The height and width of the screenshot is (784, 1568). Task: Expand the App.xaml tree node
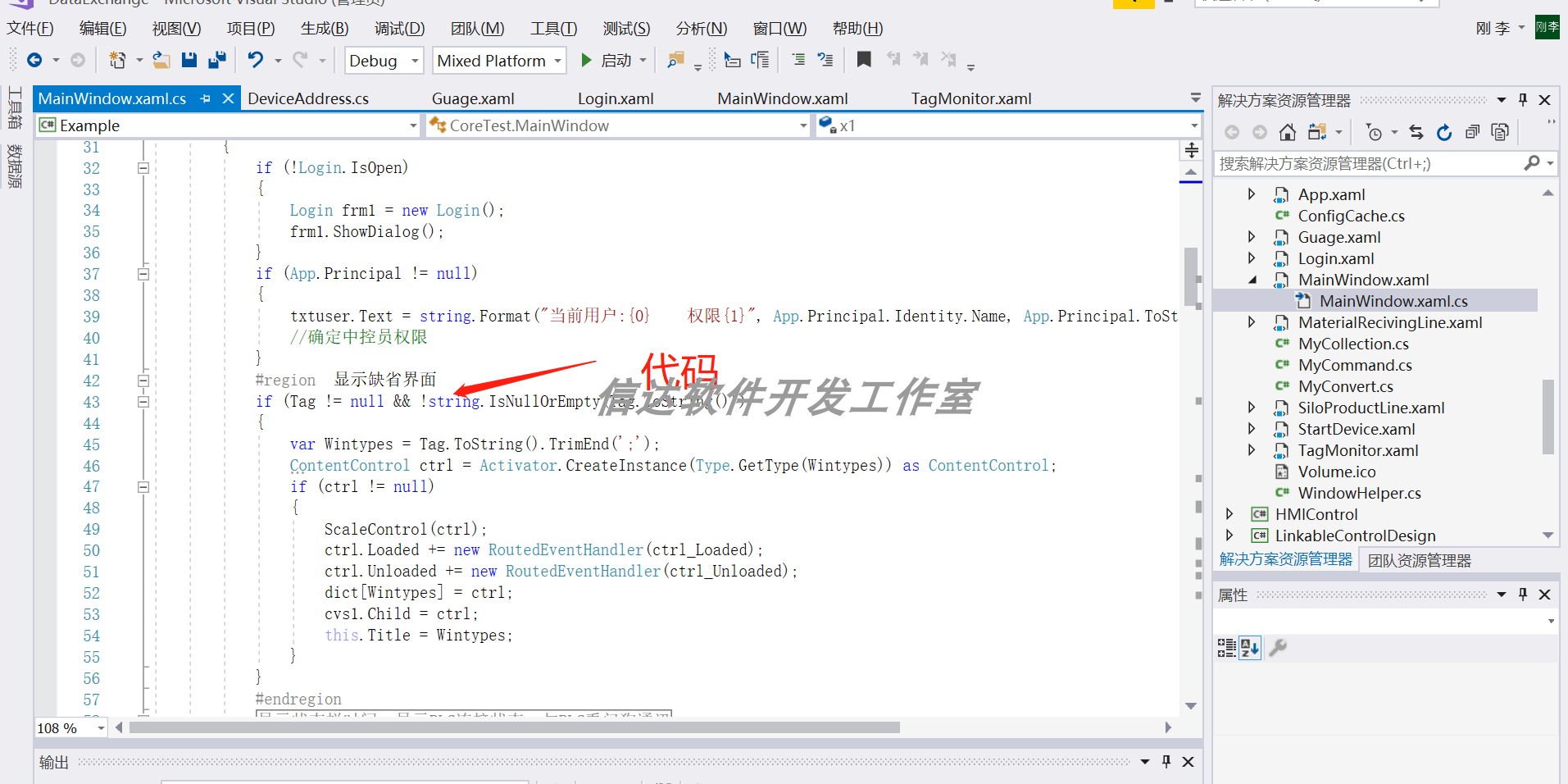pos(1251,194)
